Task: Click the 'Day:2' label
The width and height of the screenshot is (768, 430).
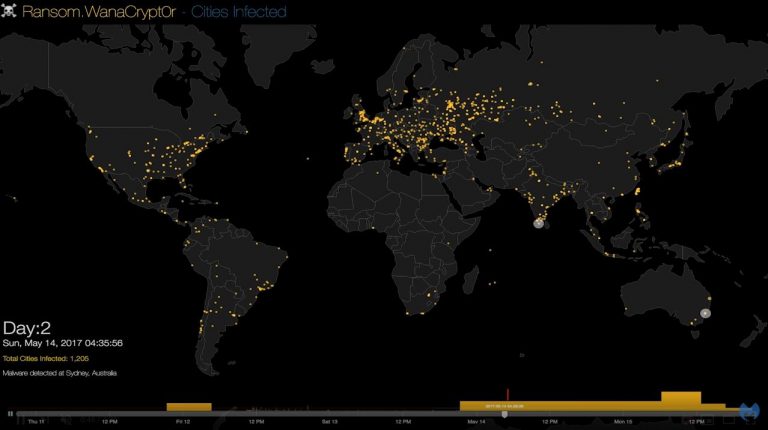Action: click(26, 328)
